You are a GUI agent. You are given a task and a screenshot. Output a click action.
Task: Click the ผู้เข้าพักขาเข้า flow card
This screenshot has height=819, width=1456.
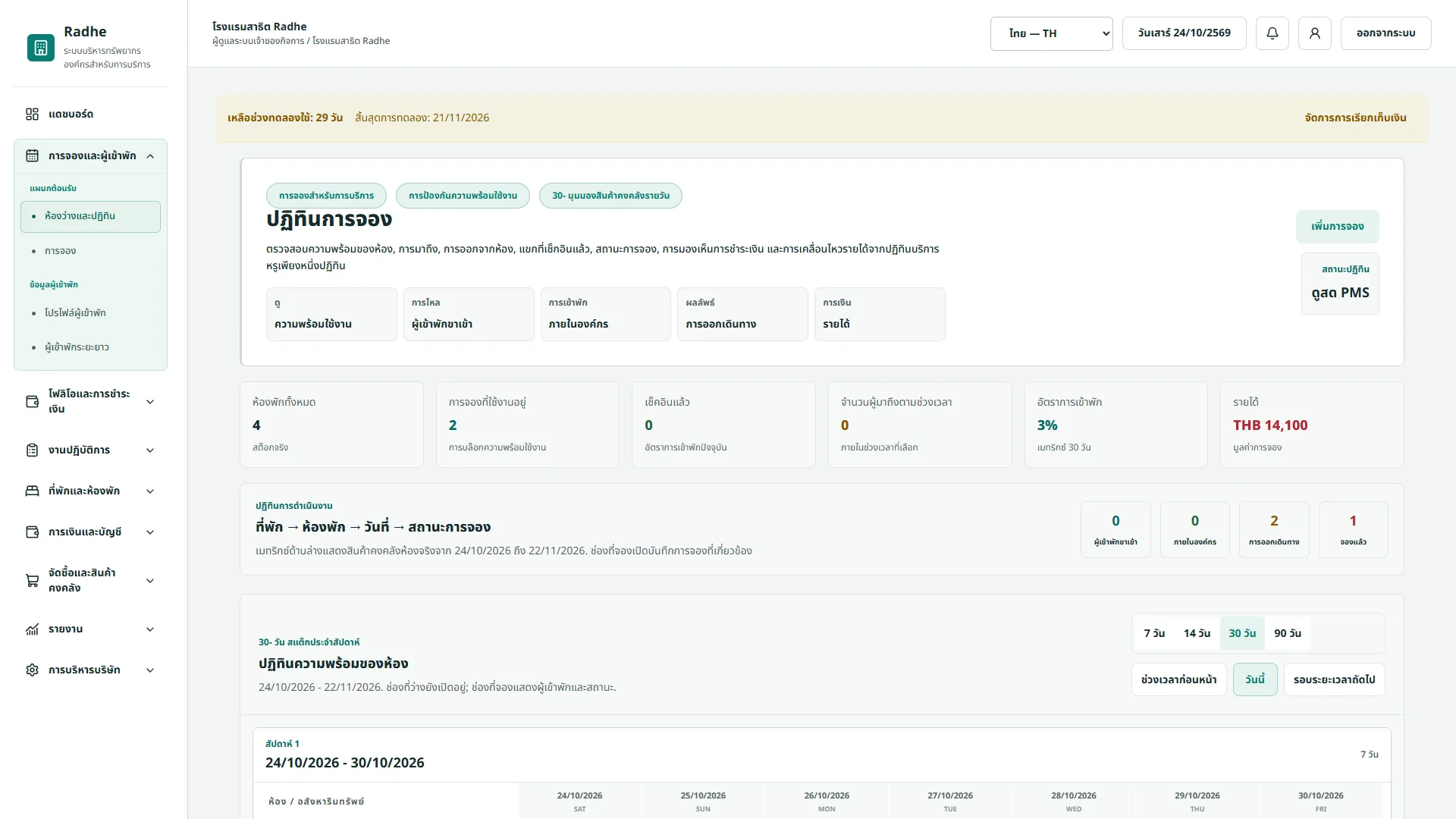[x=469, y=314]
